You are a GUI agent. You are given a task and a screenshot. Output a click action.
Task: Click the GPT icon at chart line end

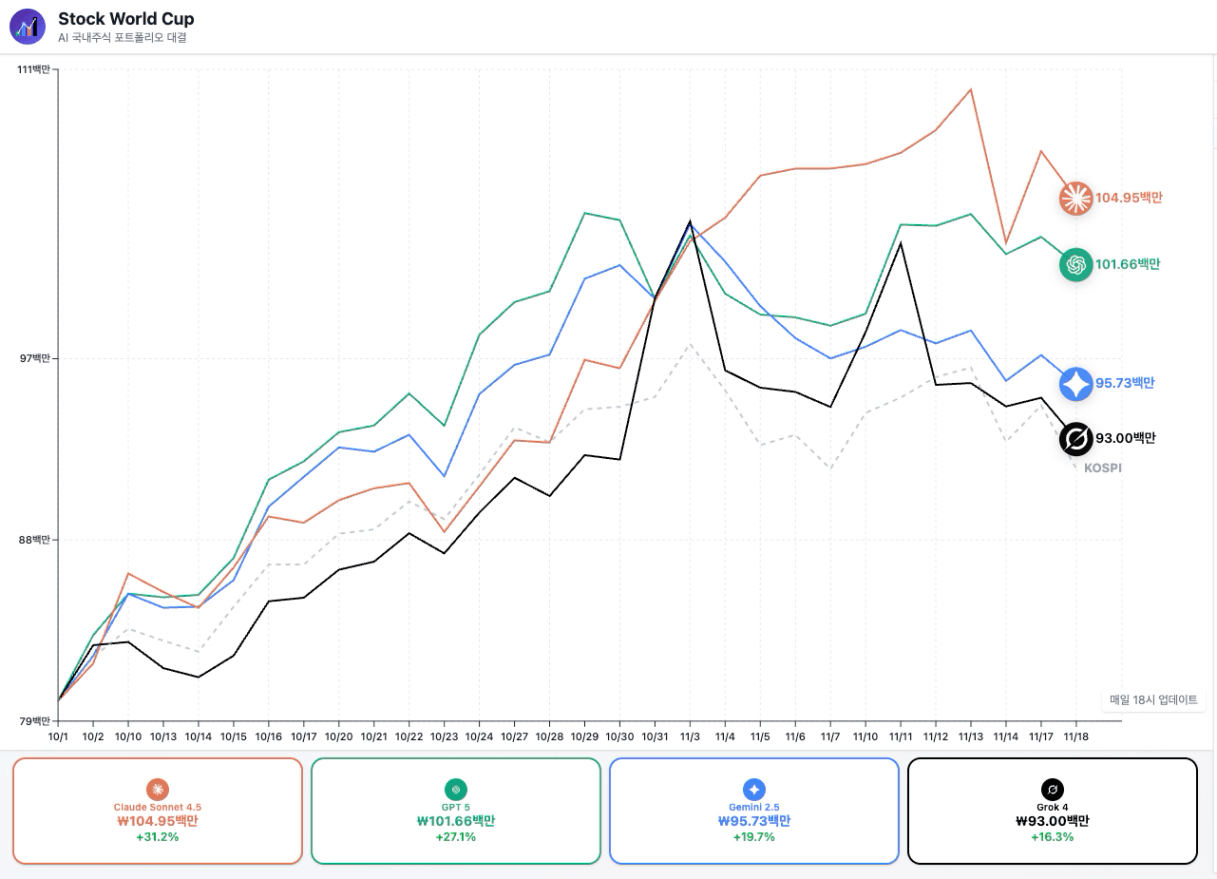coord(1076,265)
